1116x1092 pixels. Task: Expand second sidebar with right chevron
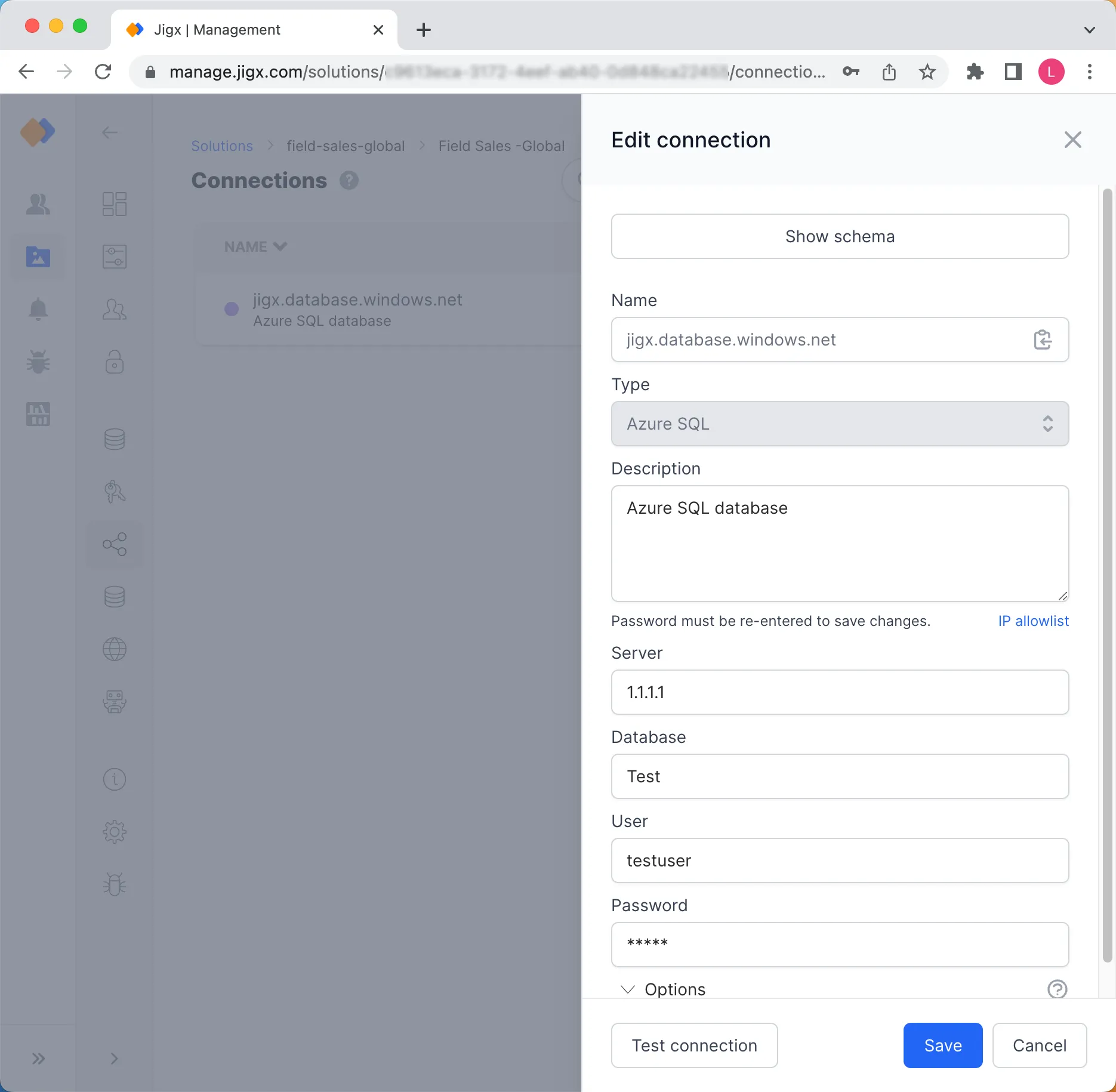click(x=115, y=1059)
